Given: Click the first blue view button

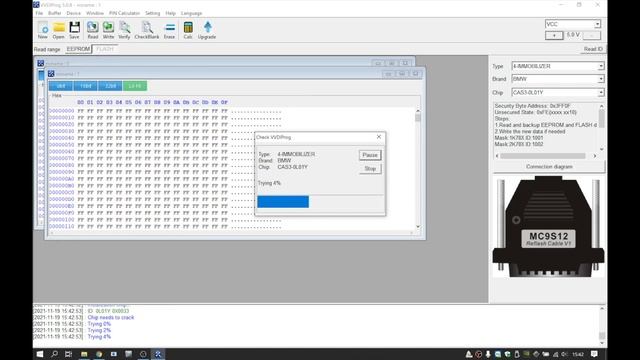Looking at the screenshot, I should click(x=61, y=86).
